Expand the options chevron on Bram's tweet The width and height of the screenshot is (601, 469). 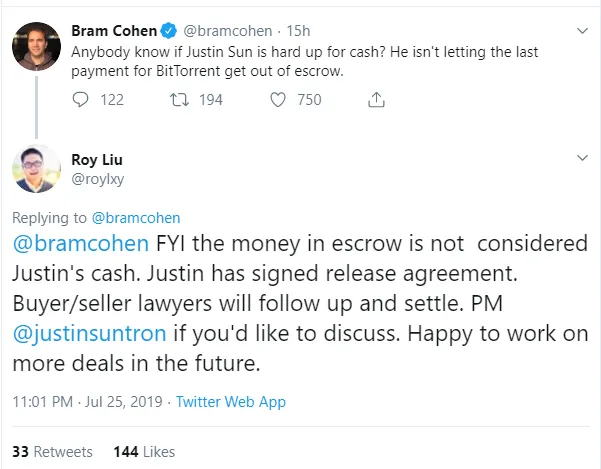tap(582, 30)
